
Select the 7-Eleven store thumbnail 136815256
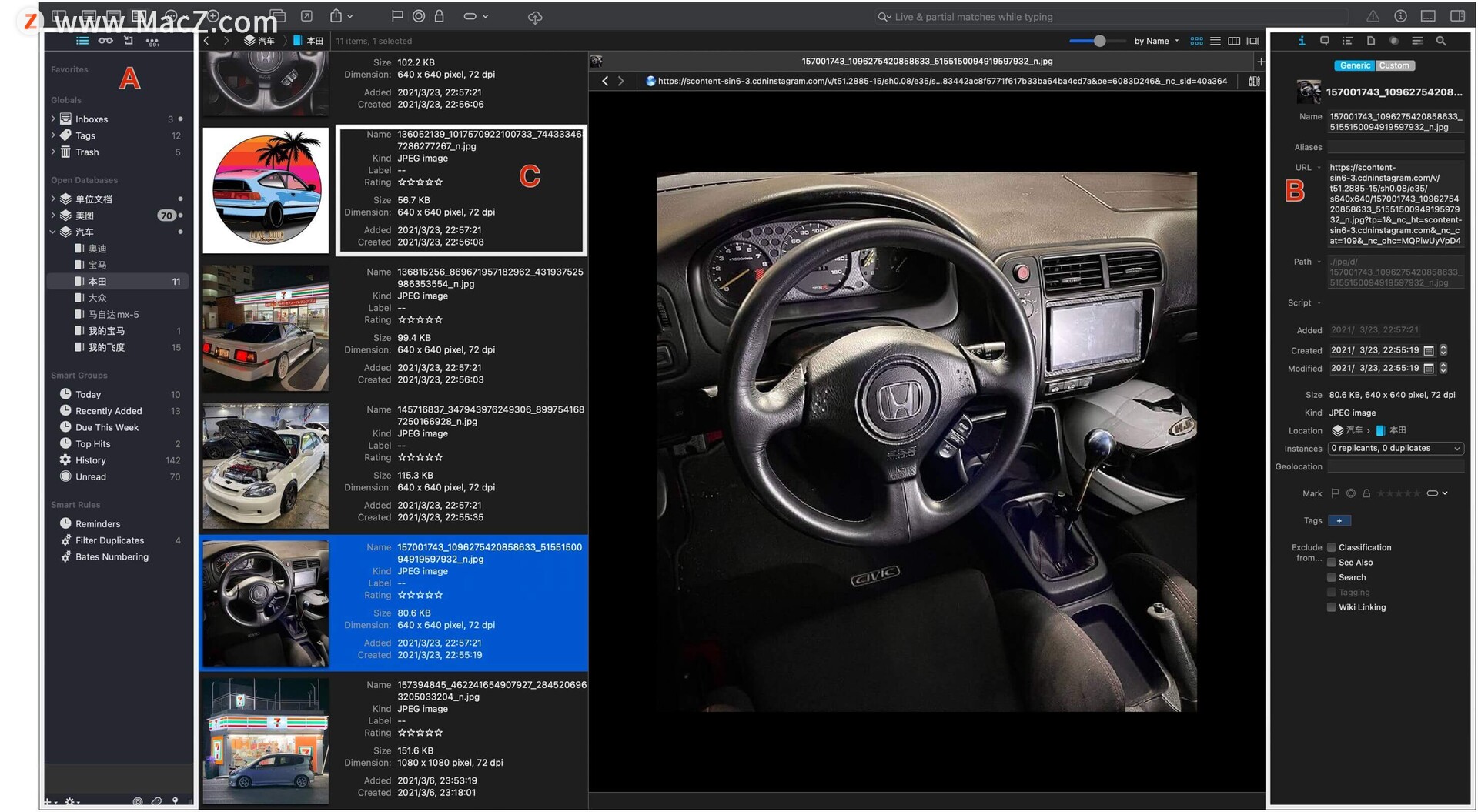click(x=266, y=329)
